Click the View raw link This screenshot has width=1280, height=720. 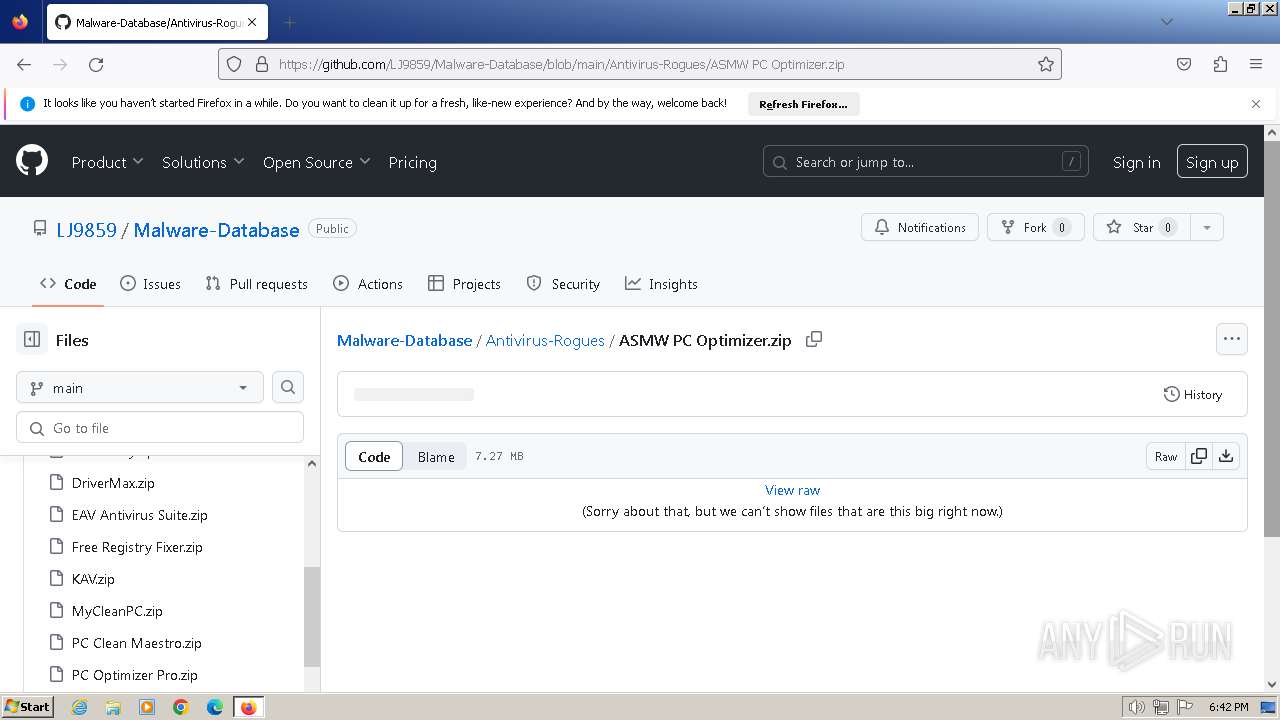click(x=792, y=490)
